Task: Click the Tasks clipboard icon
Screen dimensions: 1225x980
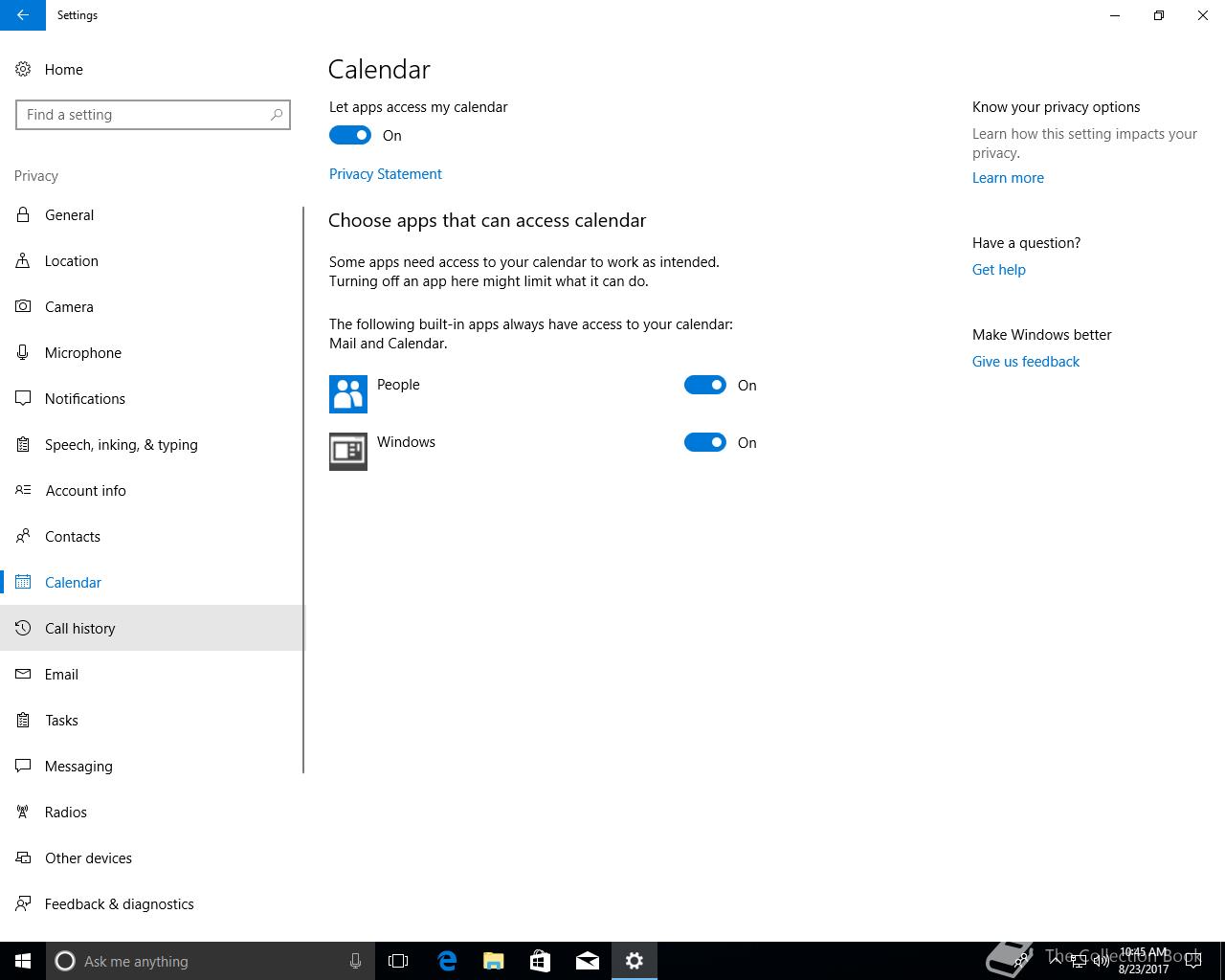Action: pos(23,720)
